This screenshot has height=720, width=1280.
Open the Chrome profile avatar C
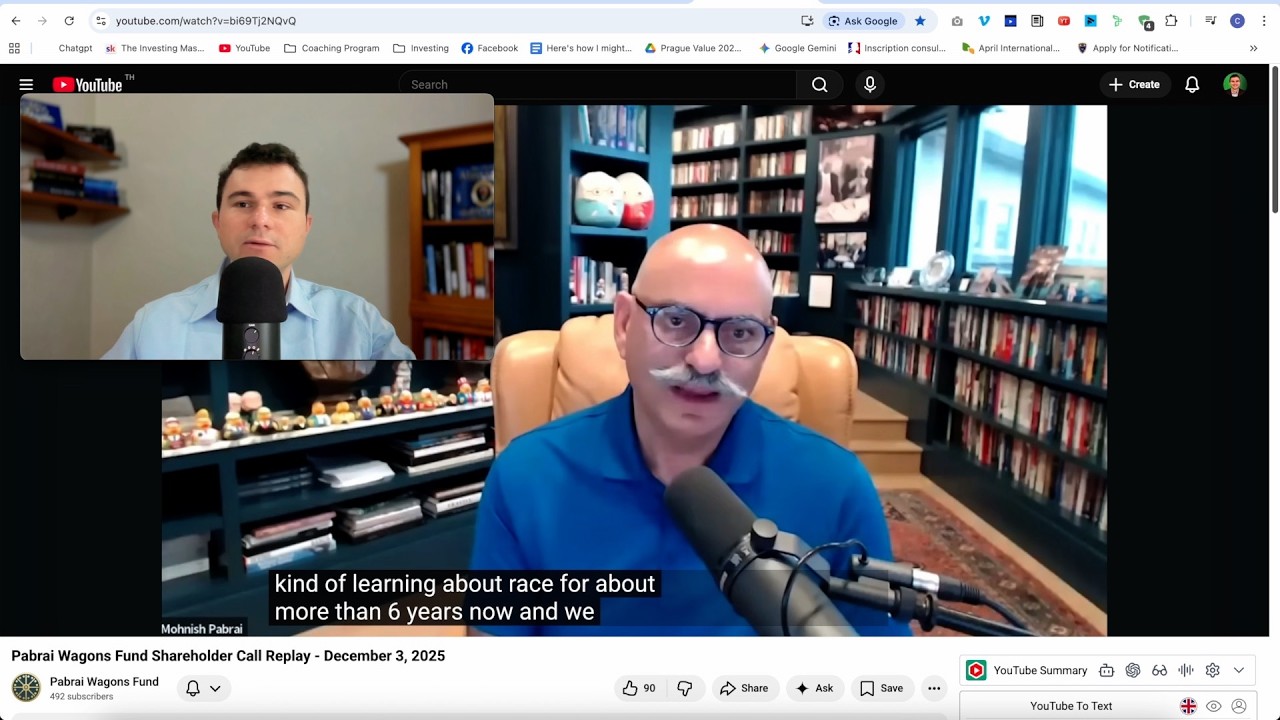click(1237, 21)
